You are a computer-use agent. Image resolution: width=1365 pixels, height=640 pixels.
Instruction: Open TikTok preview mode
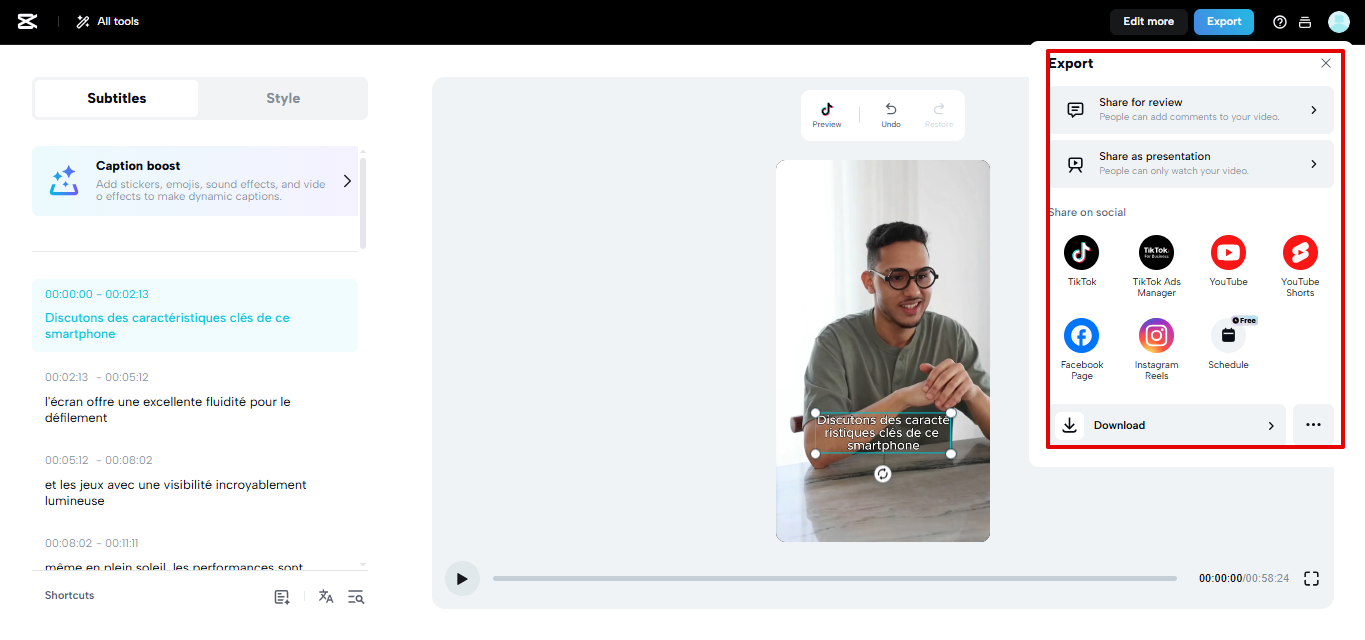826,112
